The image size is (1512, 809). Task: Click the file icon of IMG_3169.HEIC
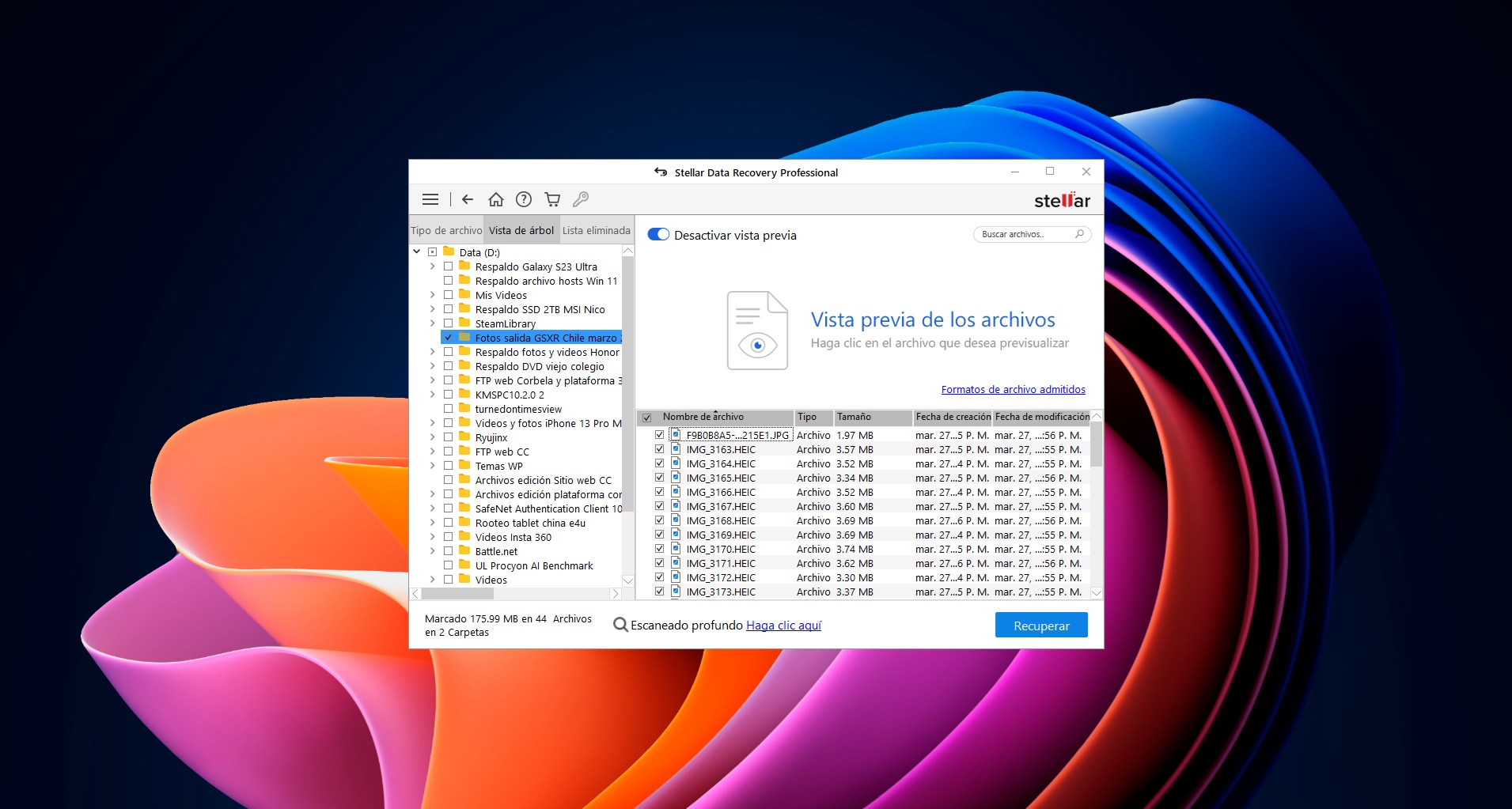(676, 535)
